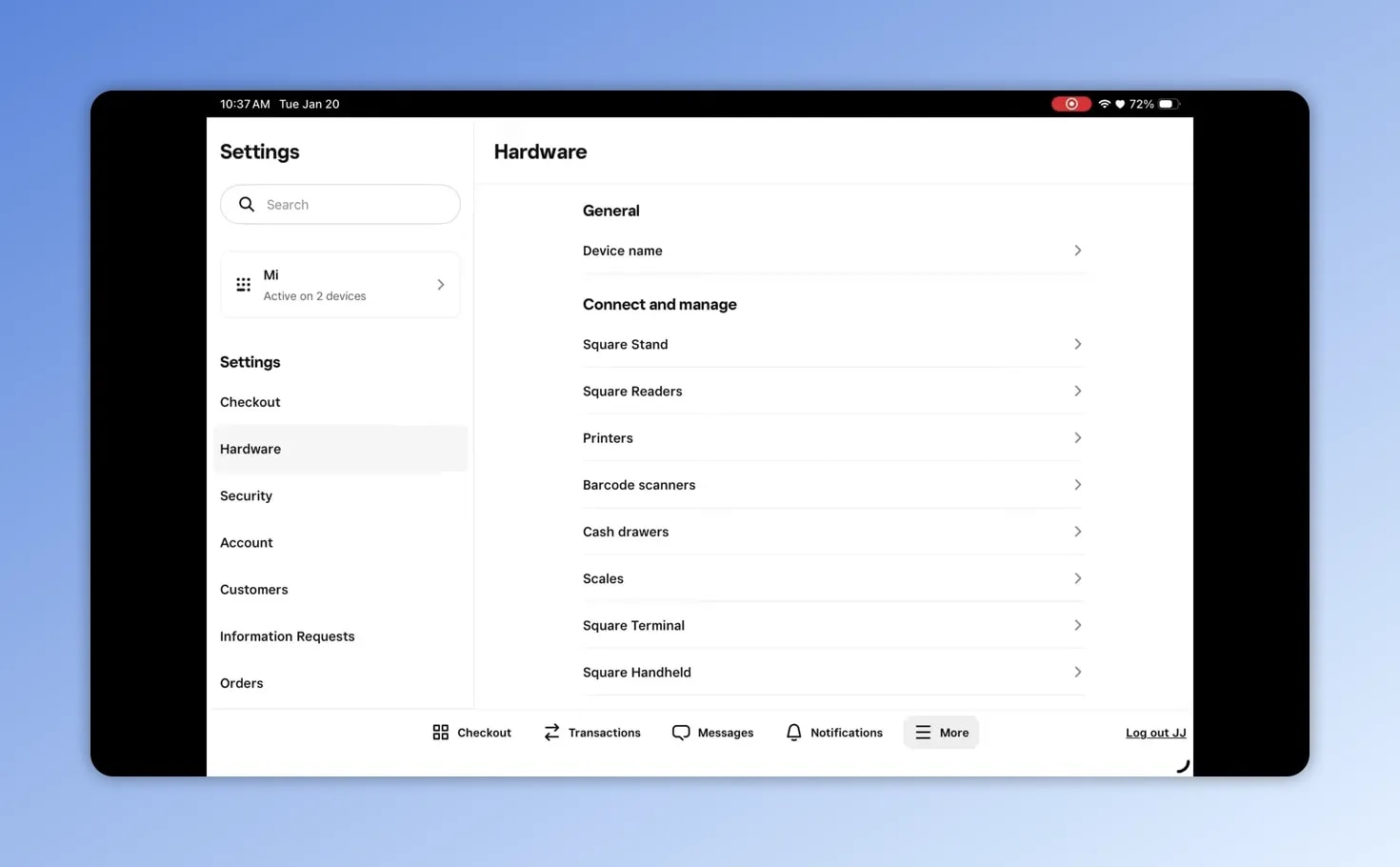Go to Messages tab
The height and width of the screenshot is (867, 1400).
712,732
